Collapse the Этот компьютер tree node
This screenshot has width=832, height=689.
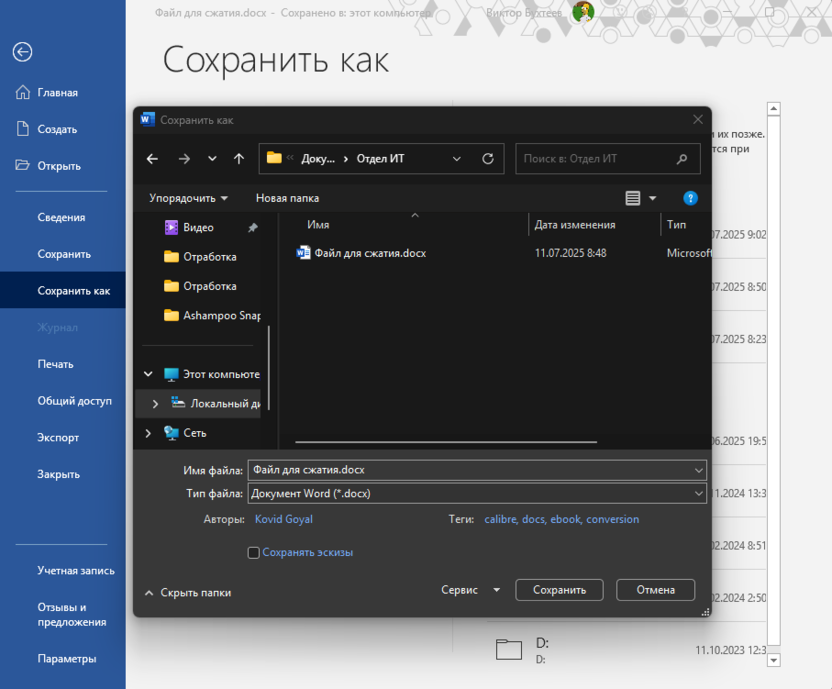pyautogui.click(x=149, y=374)
